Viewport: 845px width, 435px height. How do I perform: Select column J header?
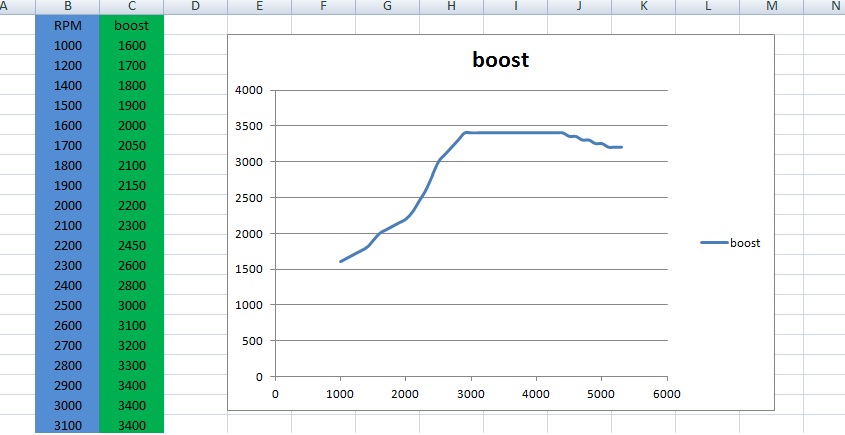[x=579, y=6]
